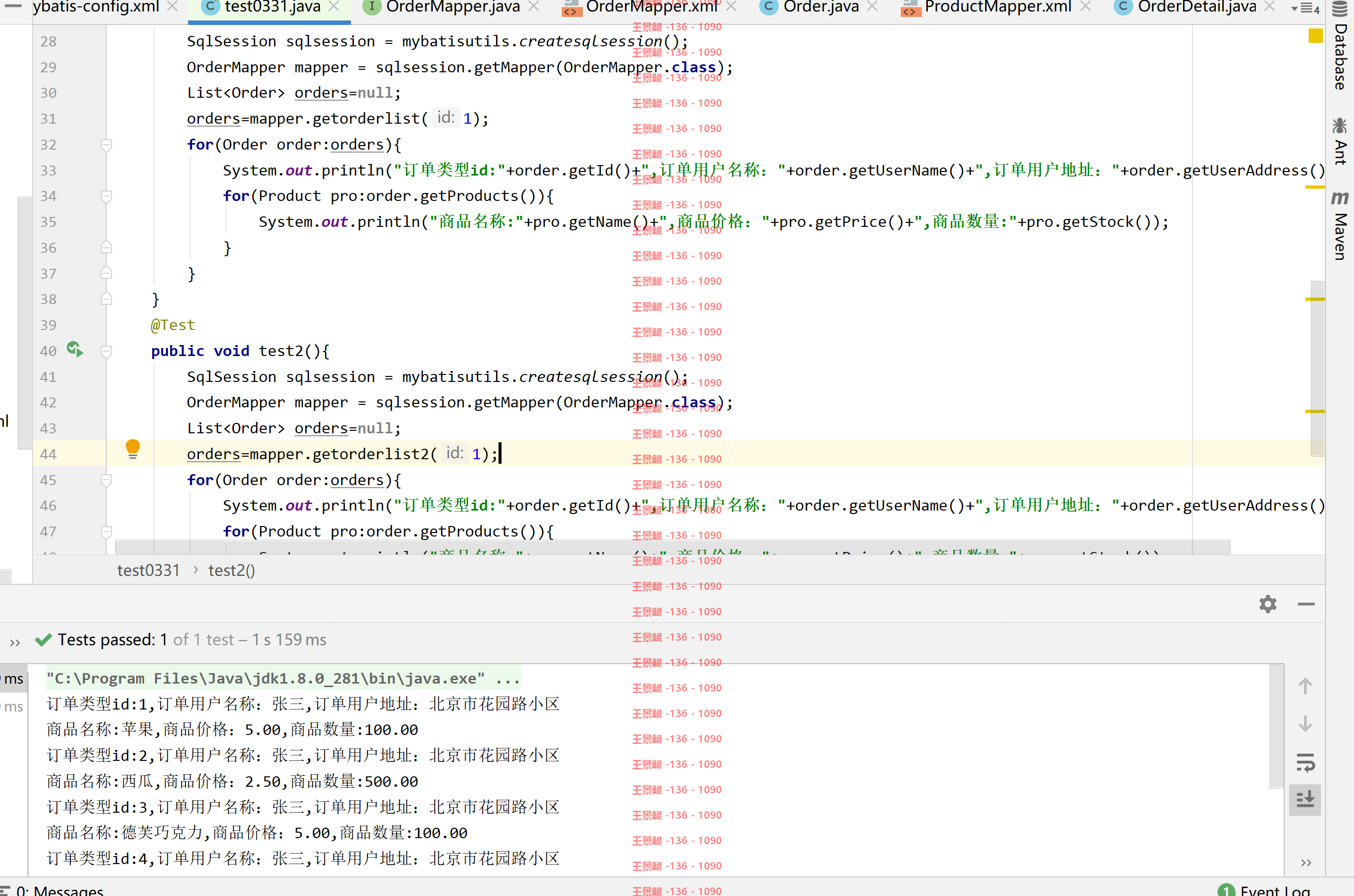The image size is (1354, 896).
Task: Click line number 44 in the gutter
Action: pos(48,454)
